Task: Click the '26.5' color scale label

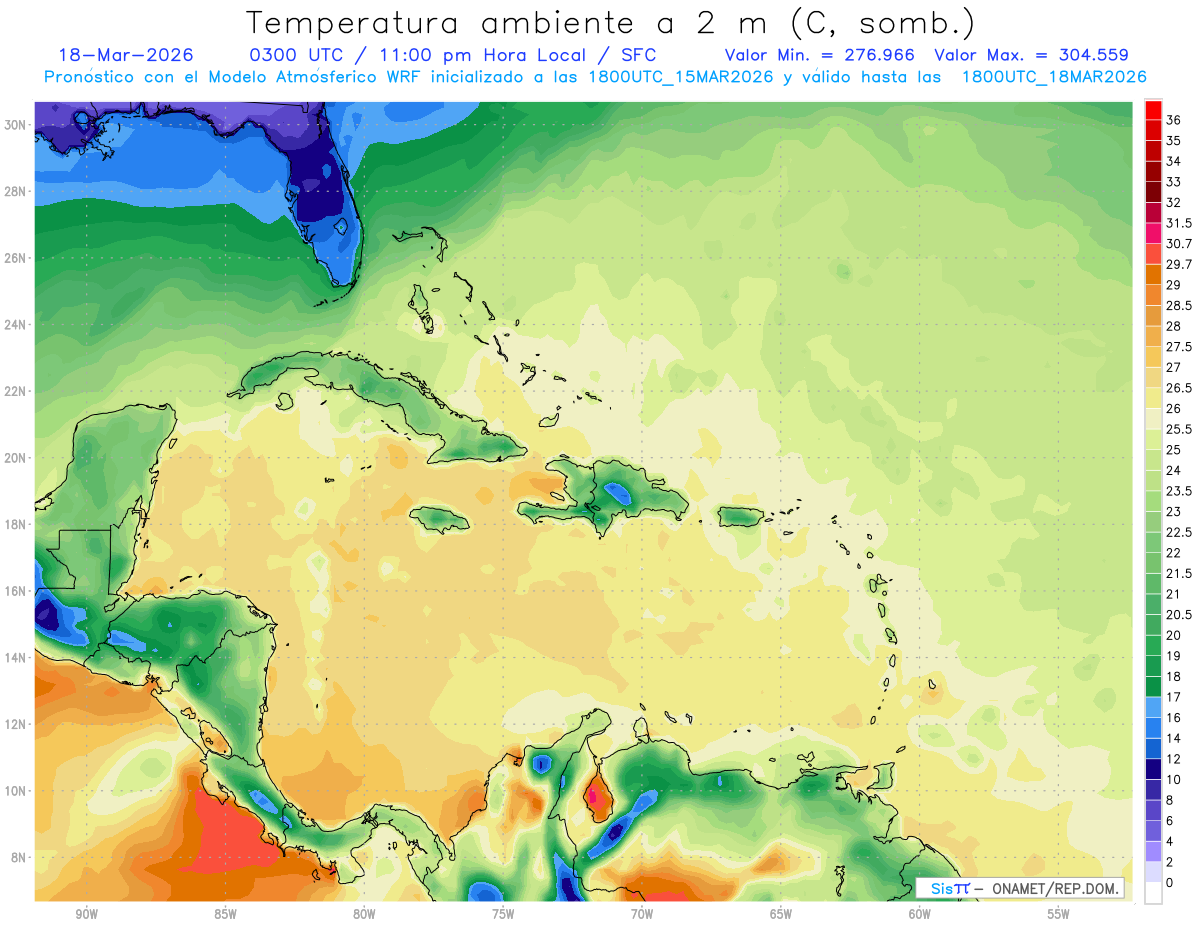Action: click(x=1178, y=388)
